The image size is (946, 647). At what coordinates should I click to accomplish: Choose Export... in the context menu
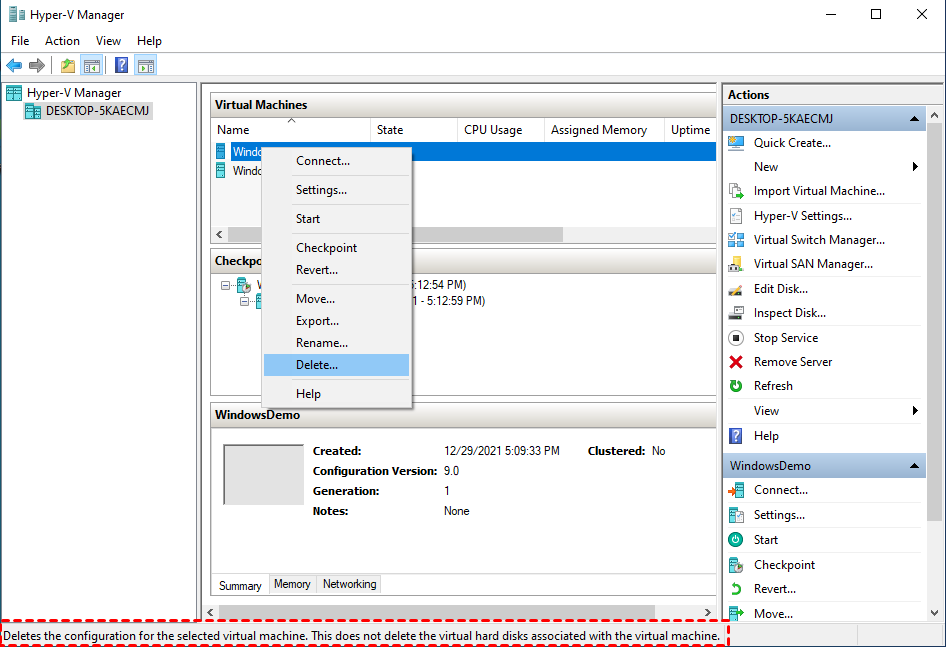(337, 321)
